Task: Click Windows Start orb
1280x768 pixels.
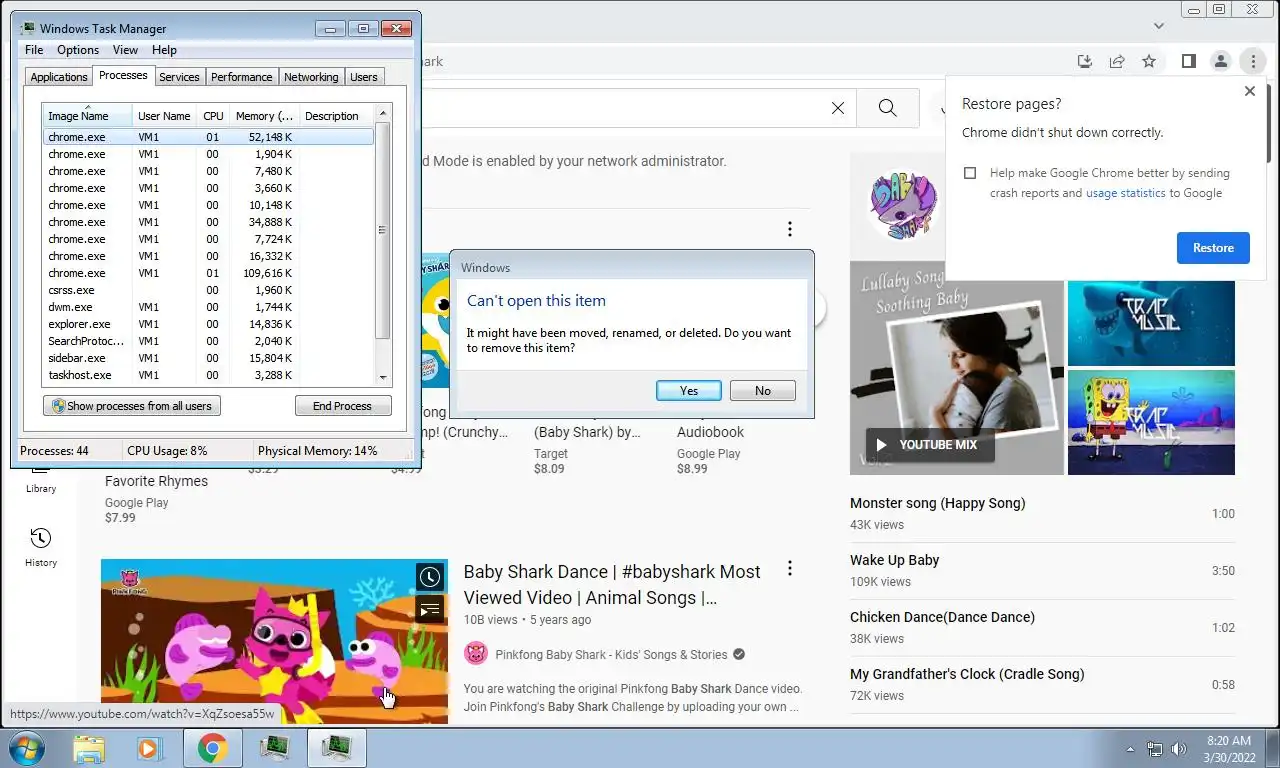Action: [27, 748]
